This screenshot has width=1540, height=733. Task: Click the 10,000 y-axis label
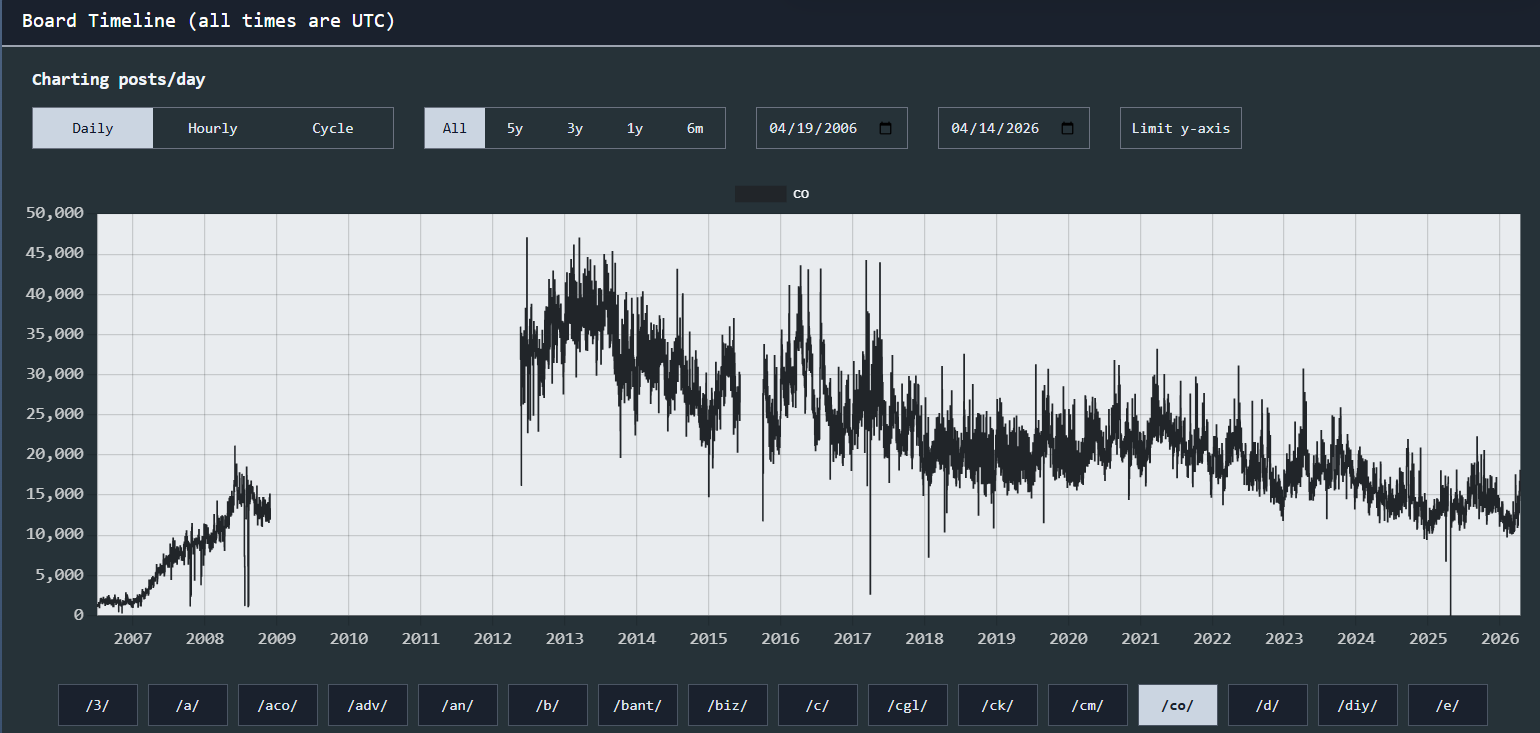coord(57,534)
